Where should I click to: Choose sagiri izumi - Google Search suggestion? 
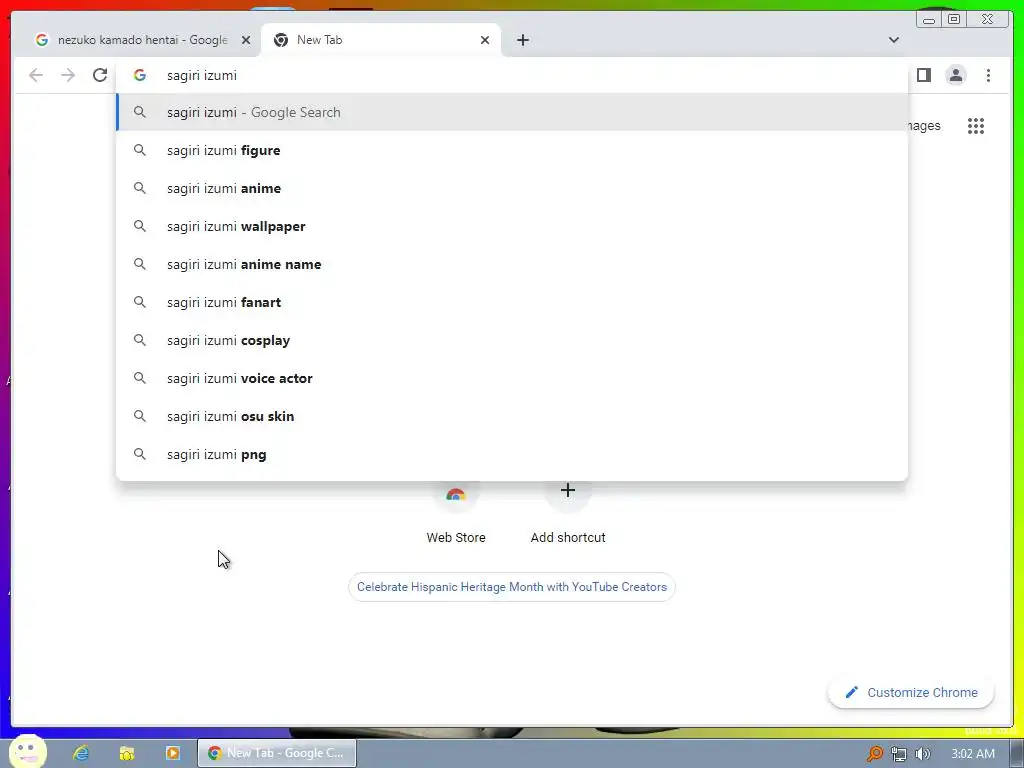click(512, 112)
